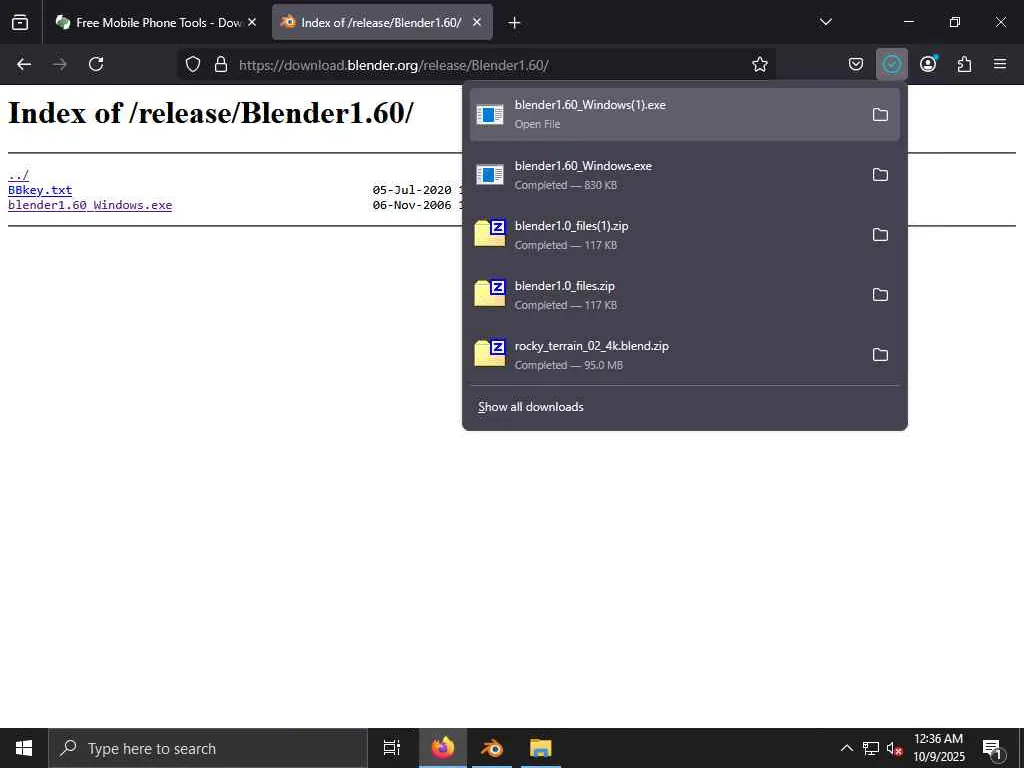Click the forward navigation arrow
Screen dimensions: 1024x768
coord(60,64)
